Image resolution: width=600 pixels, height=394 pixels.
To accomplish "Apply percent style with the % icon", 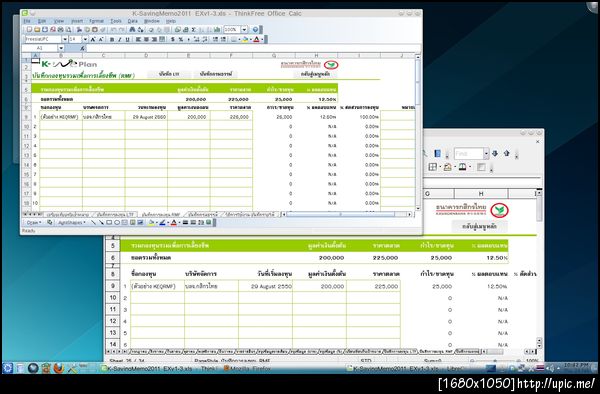I will click(181, 39).
